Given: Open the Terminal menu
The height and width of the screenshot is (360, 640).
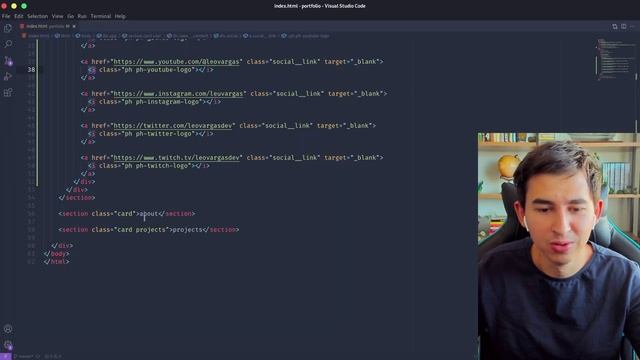Looking at the screenshot, I should tap(101, 16).
